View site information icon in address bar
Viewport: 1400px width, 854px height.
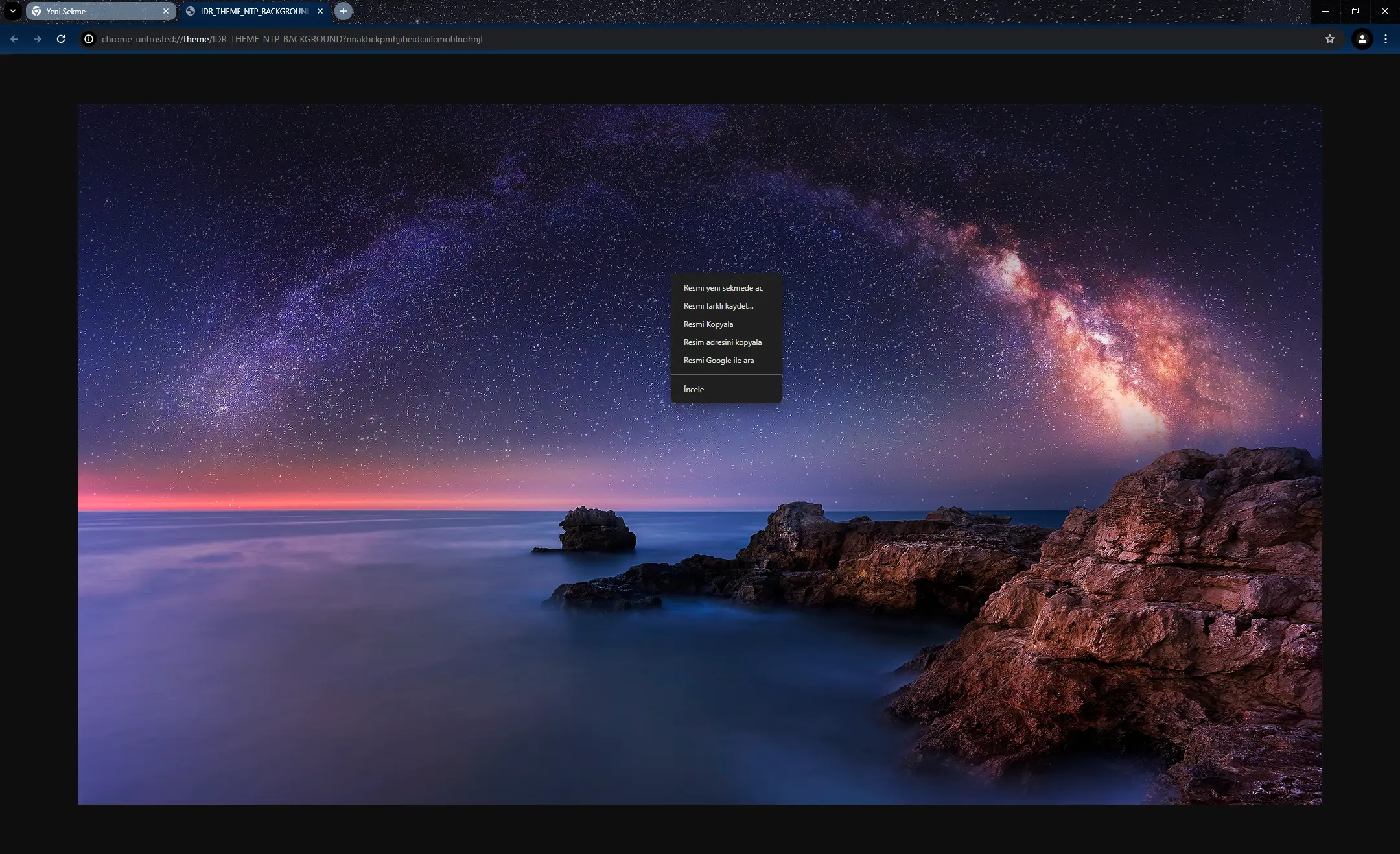(x=89, y=39)
